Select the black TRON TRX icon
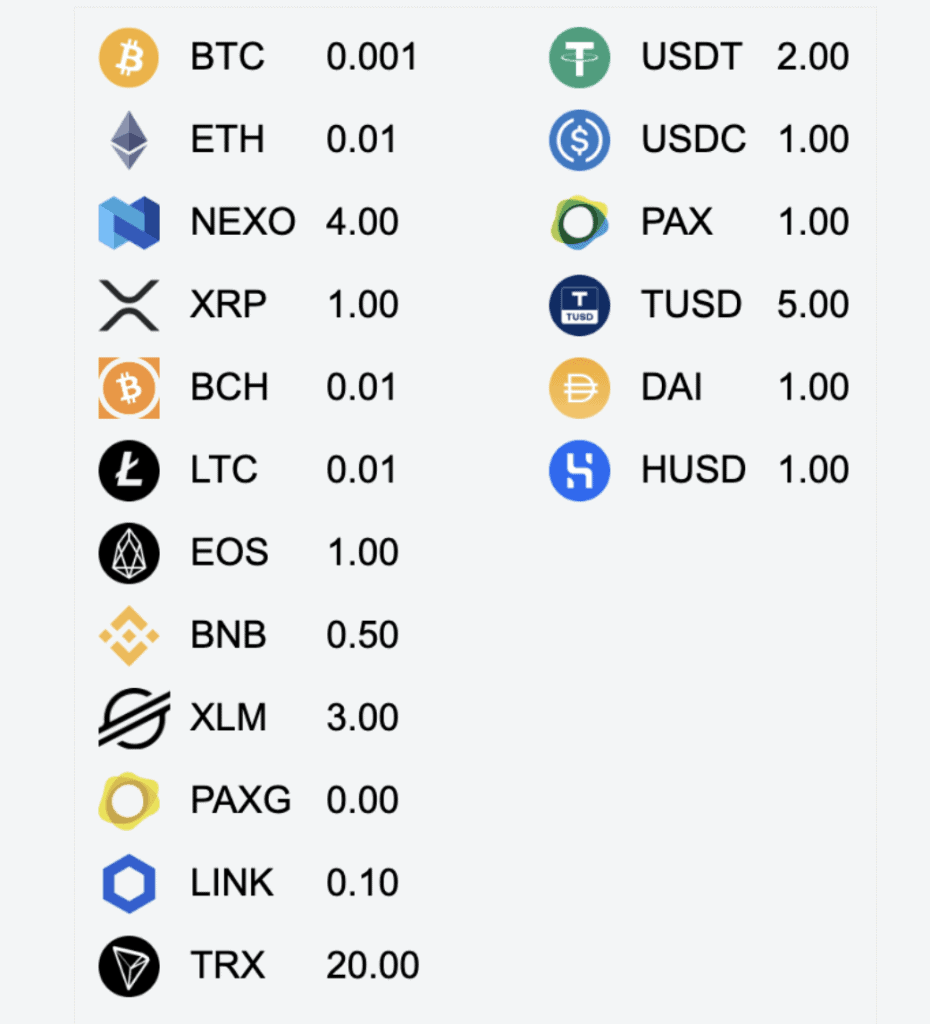 tap(129, 966)
